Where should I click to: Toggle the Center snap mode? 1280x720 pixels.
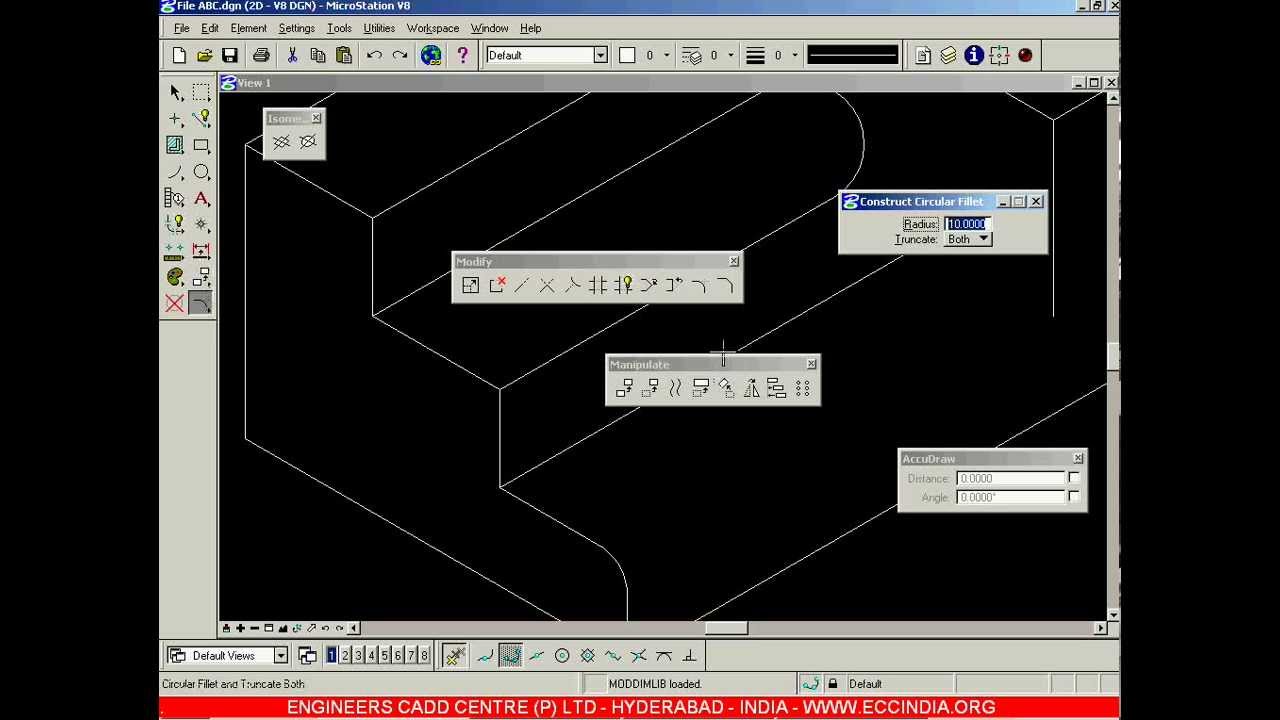[x=562, y=656]
